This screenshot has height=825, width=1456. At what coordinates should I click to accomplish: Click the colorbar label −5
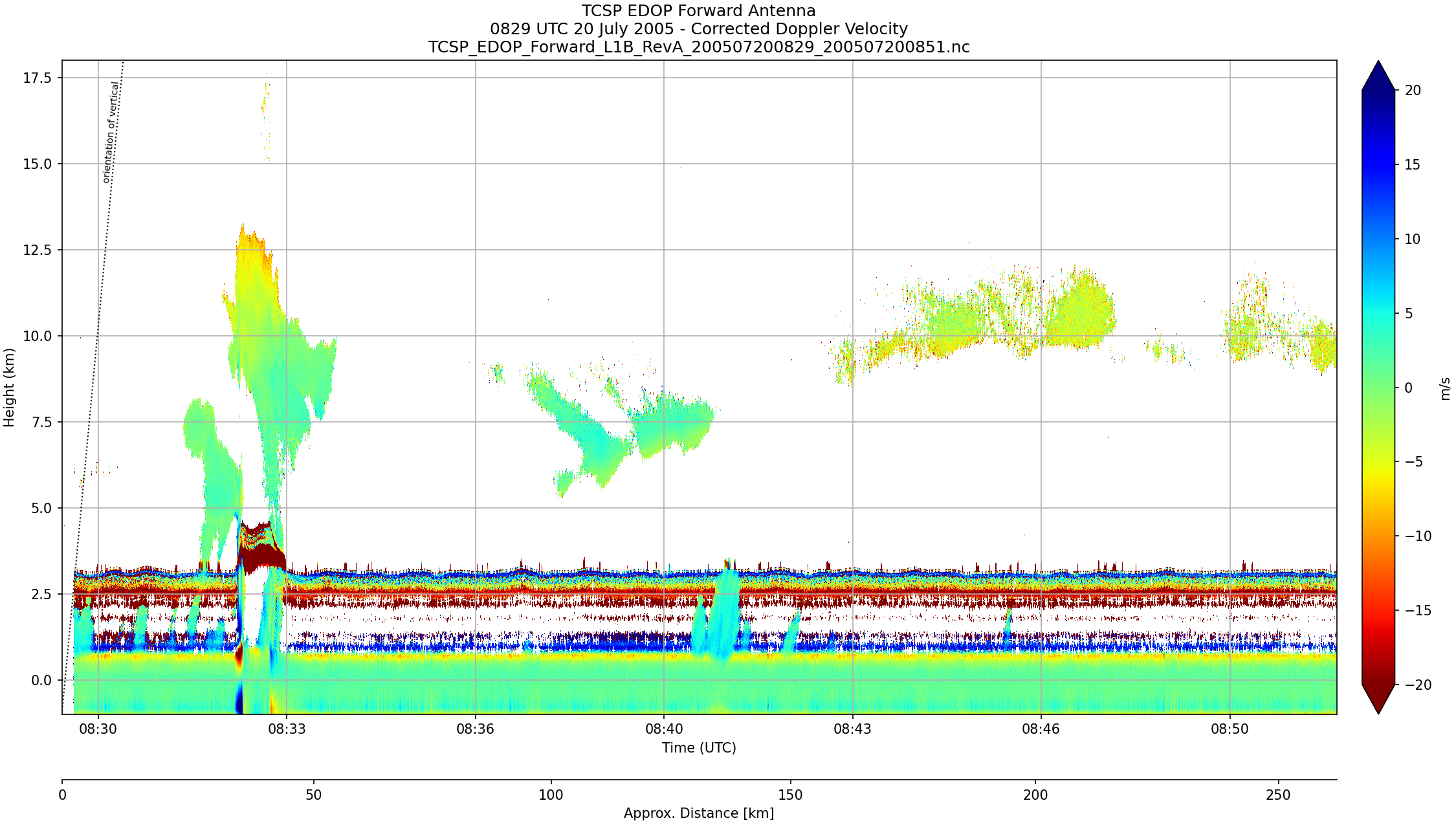pyautogui.click(x=1414, y=462)
